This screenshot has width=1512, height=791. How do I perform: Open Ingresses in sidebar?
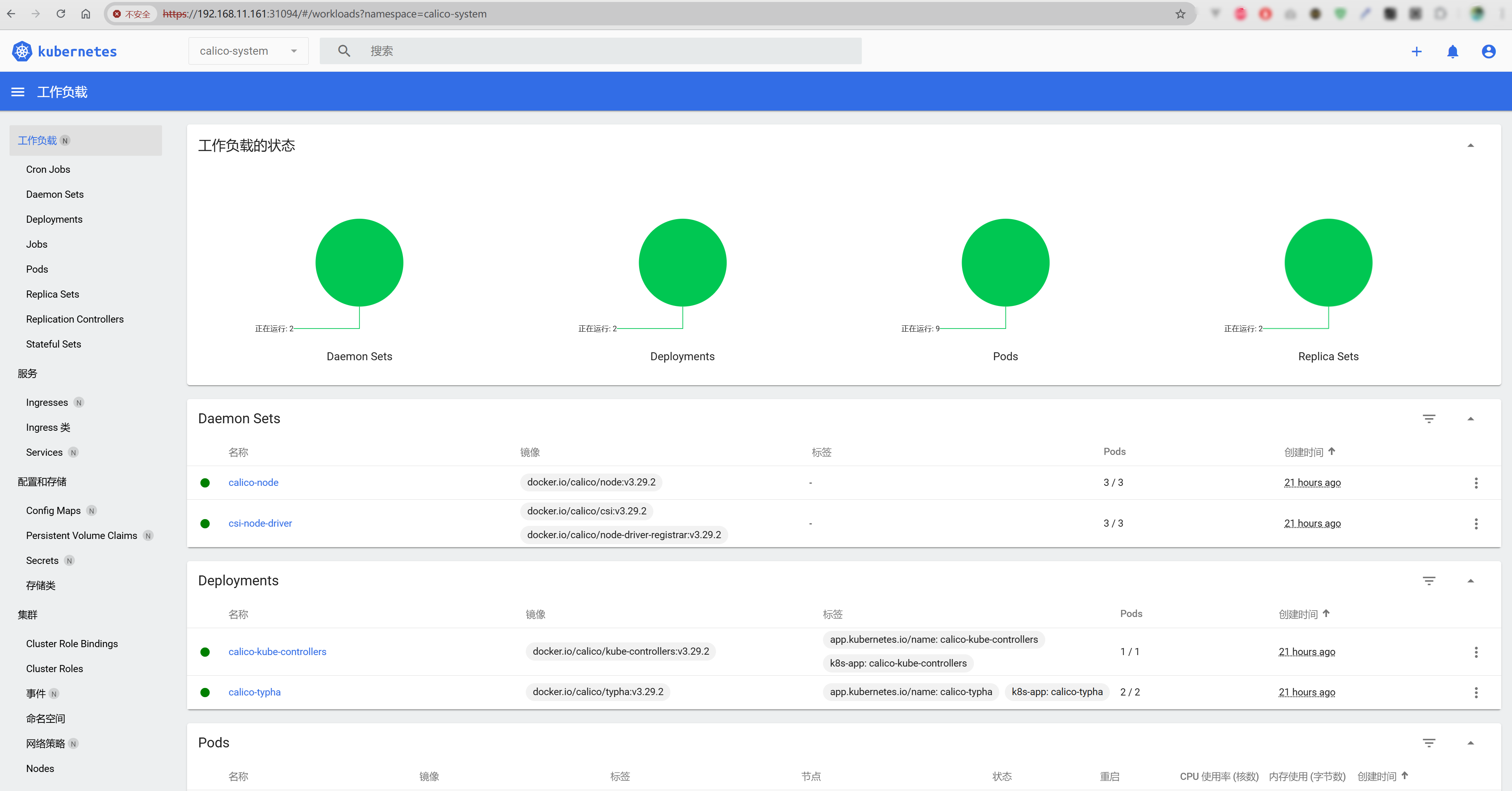click(x=47, y=402)
